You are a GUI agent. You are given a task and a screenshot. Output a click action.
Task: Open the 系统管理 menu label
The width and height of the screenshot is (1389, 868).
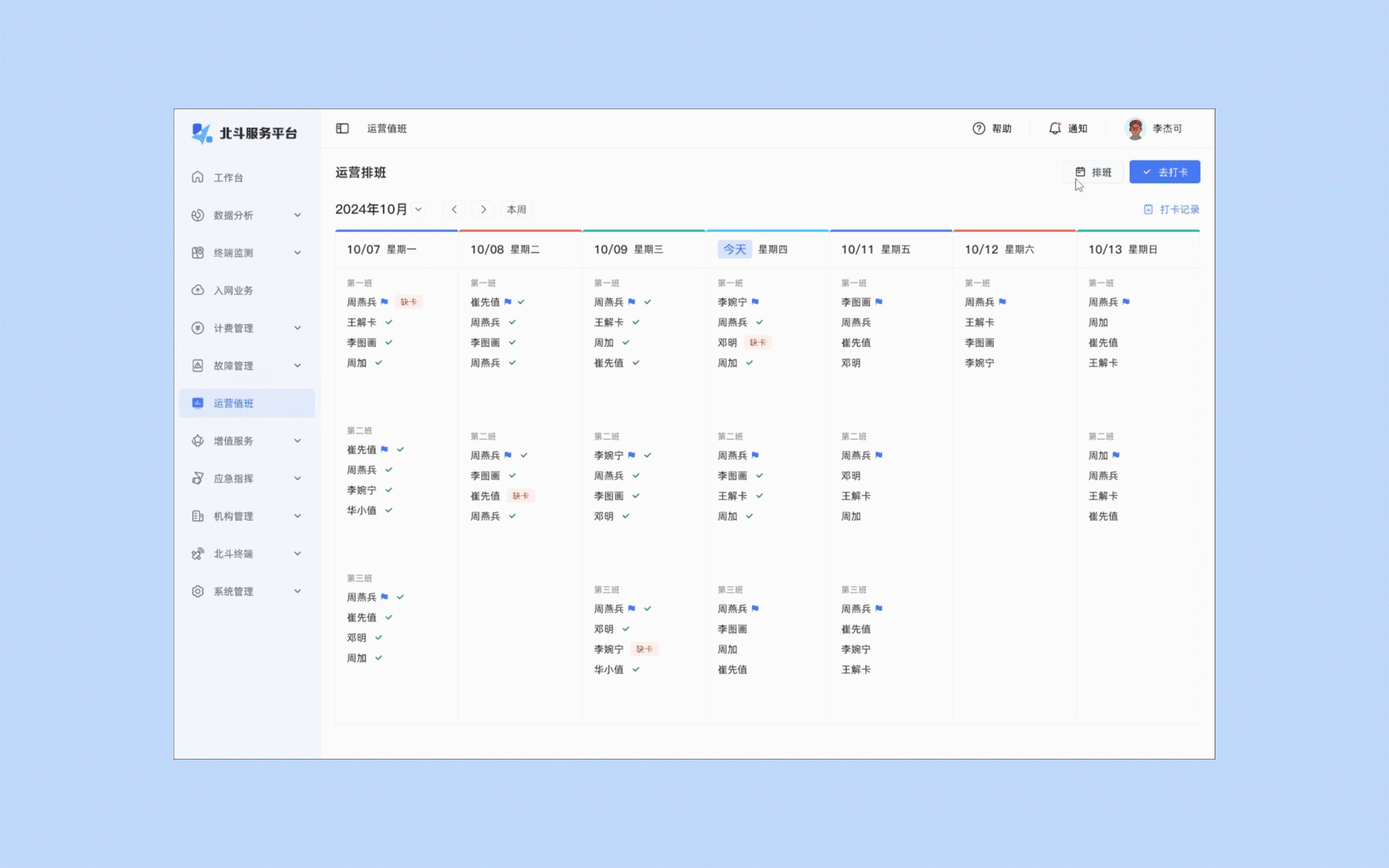point(233,591)
